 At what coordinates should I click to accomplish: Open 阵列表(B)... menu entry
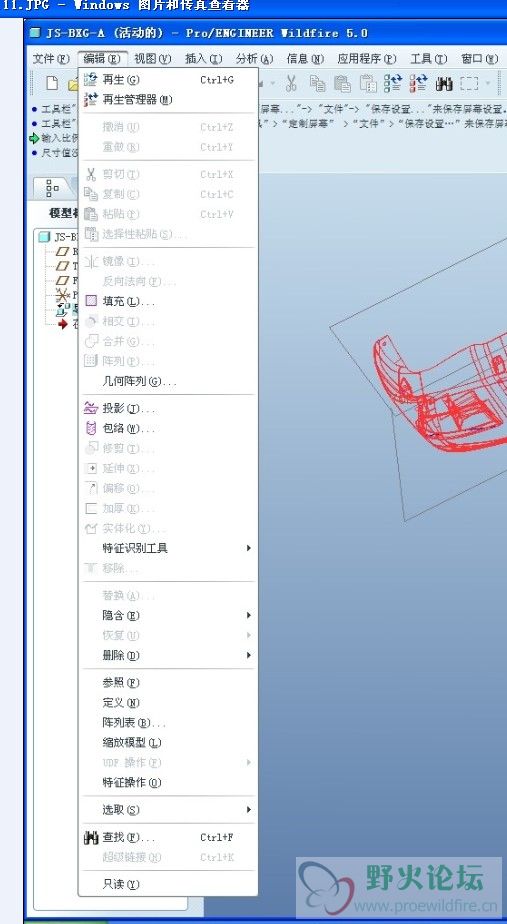tap(169, 722)
